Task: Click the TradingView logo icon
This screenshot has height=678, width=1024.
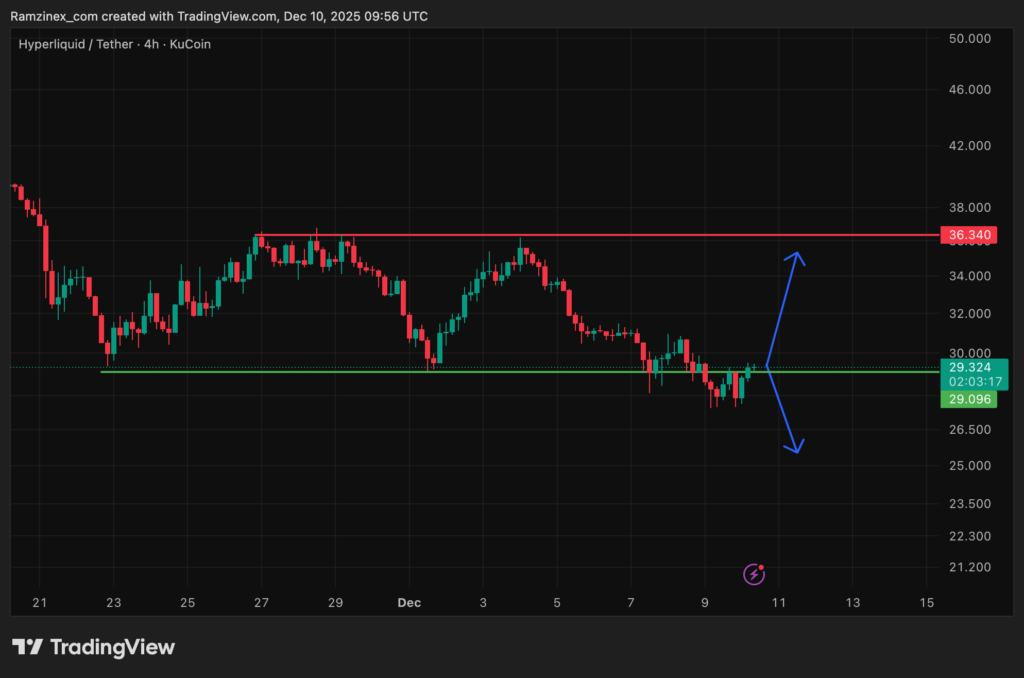Action: pyautogui.click(x=27, y=647)
